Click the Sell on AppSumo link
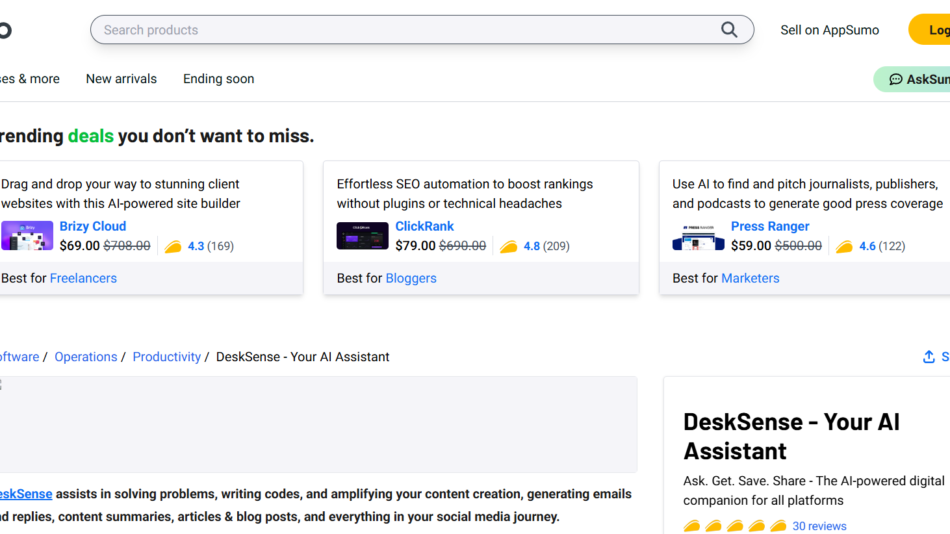950x534 pixels. 829,30
